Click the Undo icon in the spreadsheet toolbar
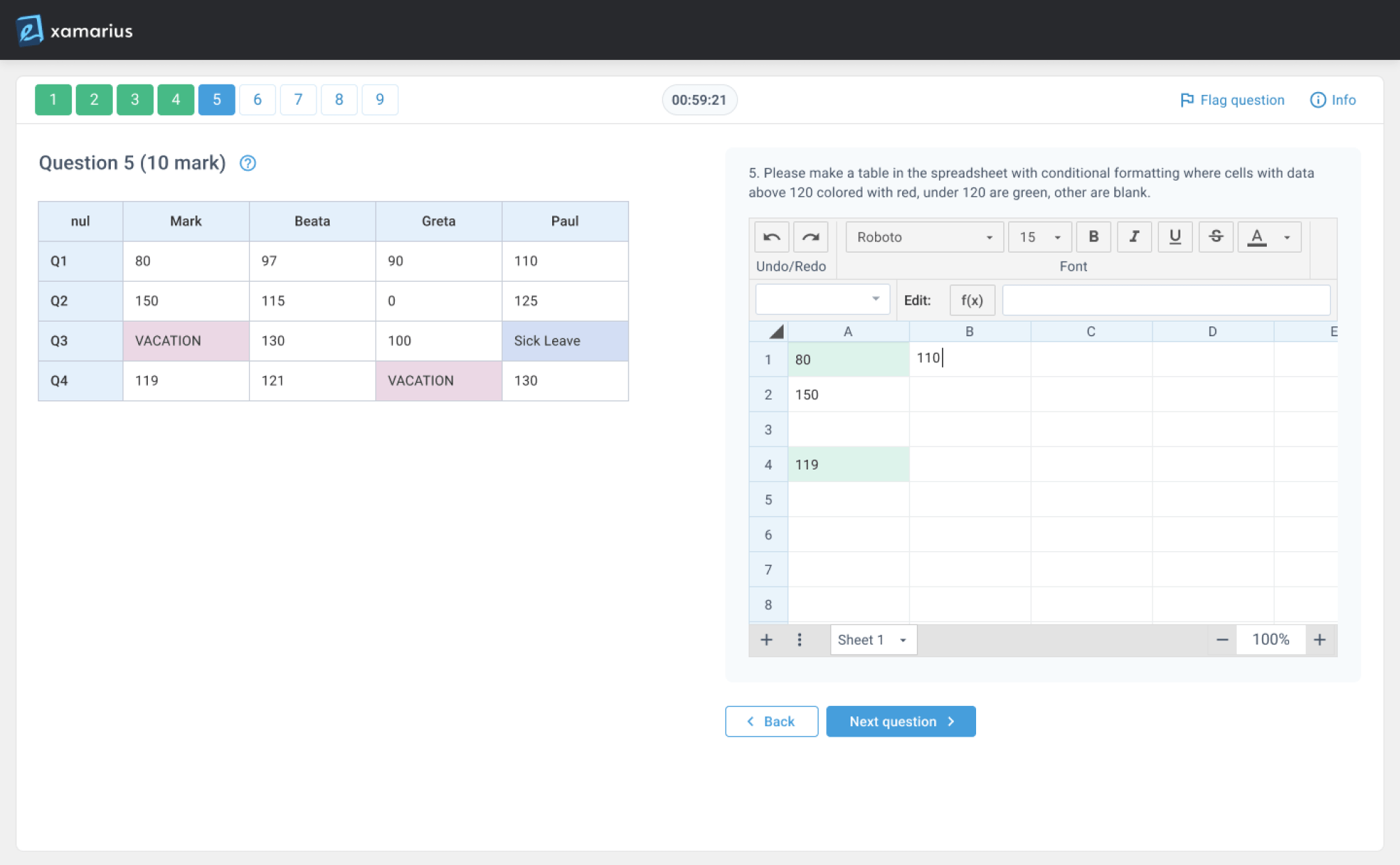This screenshot has height=865, width=1400. (x=771, y=236)
